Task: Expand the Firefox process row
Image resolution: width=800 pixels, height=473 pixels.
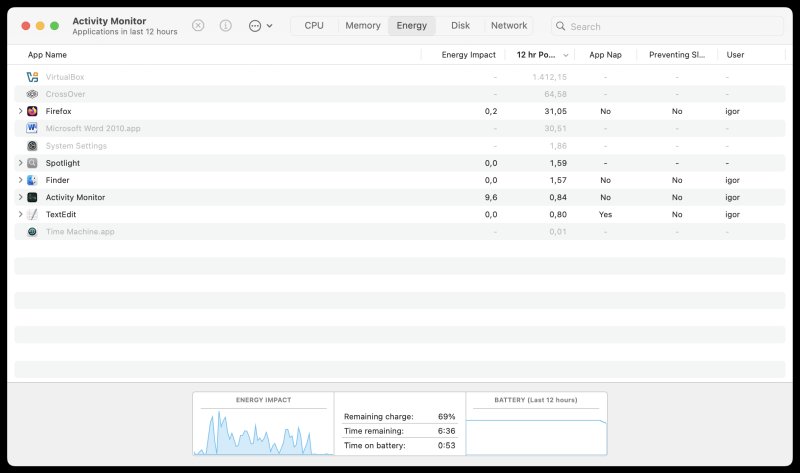Action: tap(20, 111)
